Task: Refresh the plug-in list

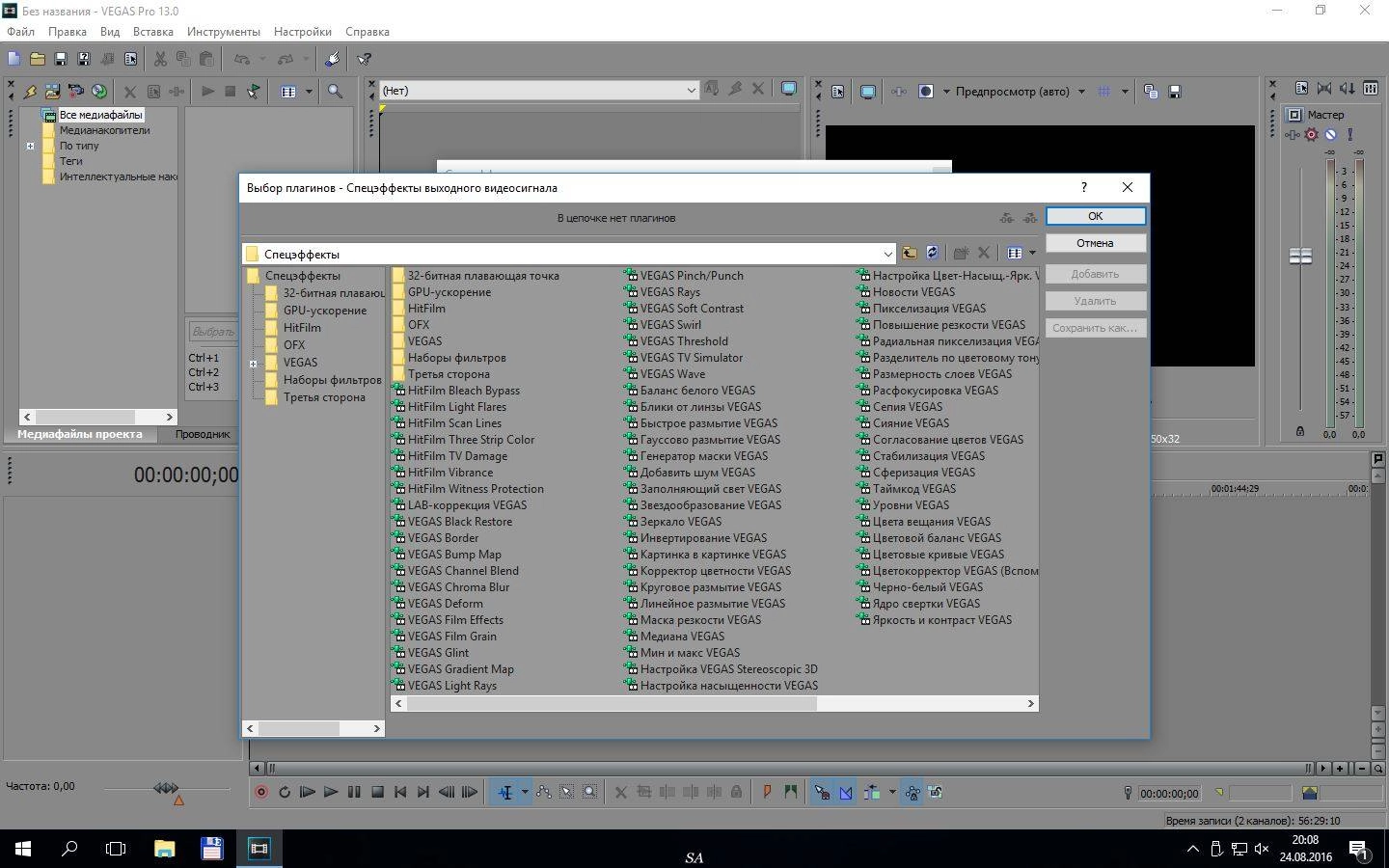Action: pyautogui.click(x=932, y=253)
